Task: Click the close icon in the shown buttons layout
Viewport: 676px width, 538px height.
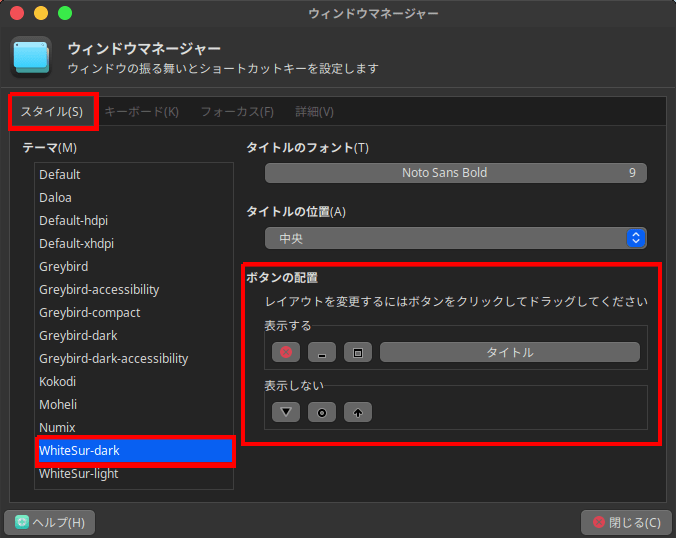Action: click(x=286, y=352)
